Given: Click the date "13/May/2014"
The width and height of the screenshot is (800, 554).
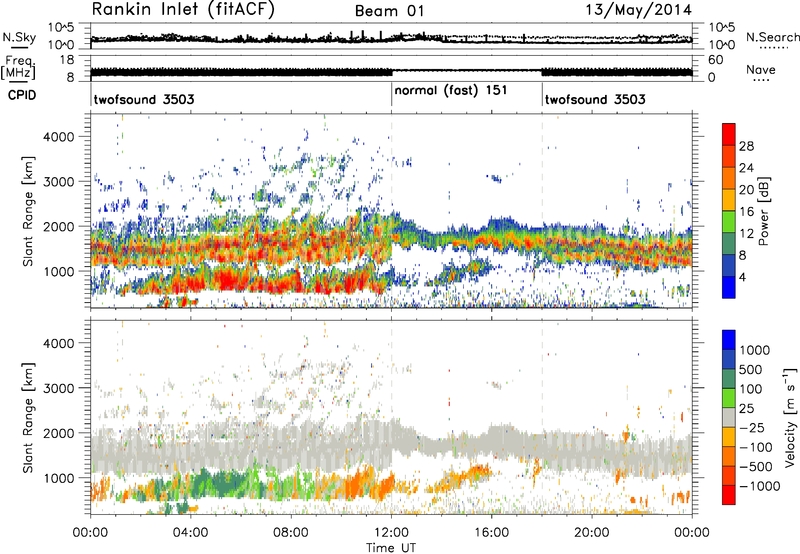Looking at the screenshot, I should click(639, 10).
